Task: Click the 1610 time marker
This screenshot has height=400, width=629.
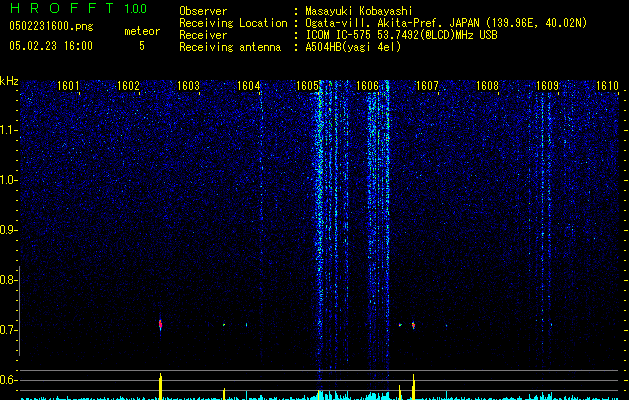Action: (x=607, y=86)
